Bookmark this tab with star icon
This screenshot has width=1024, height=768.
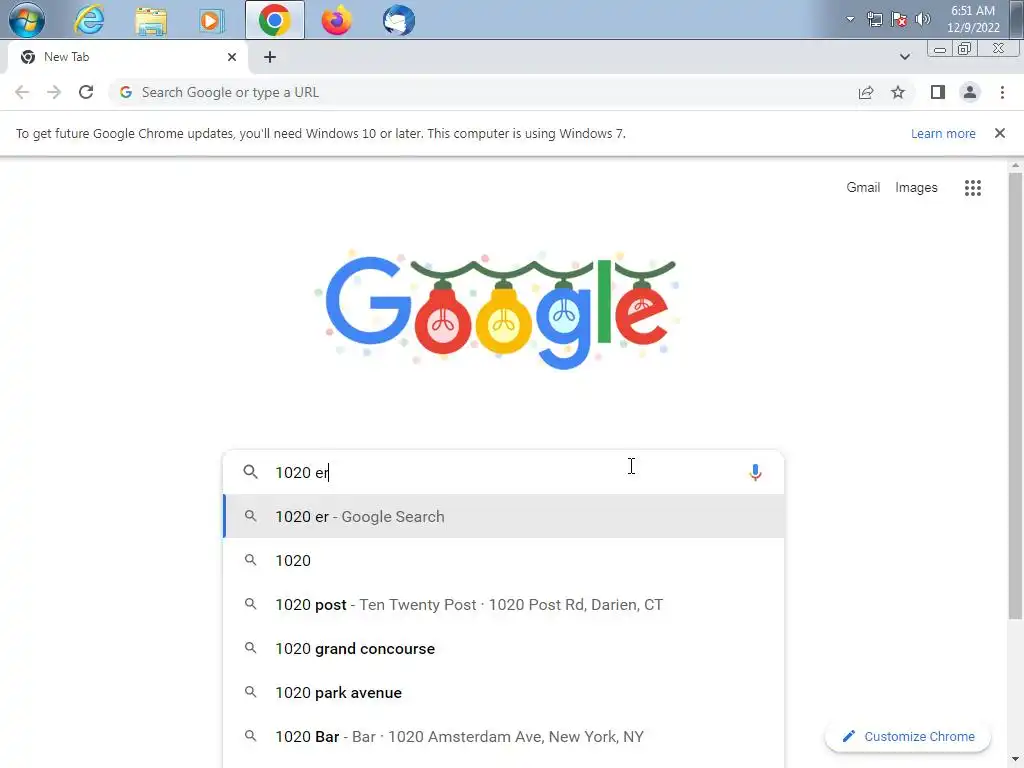[x=898, y=92]
